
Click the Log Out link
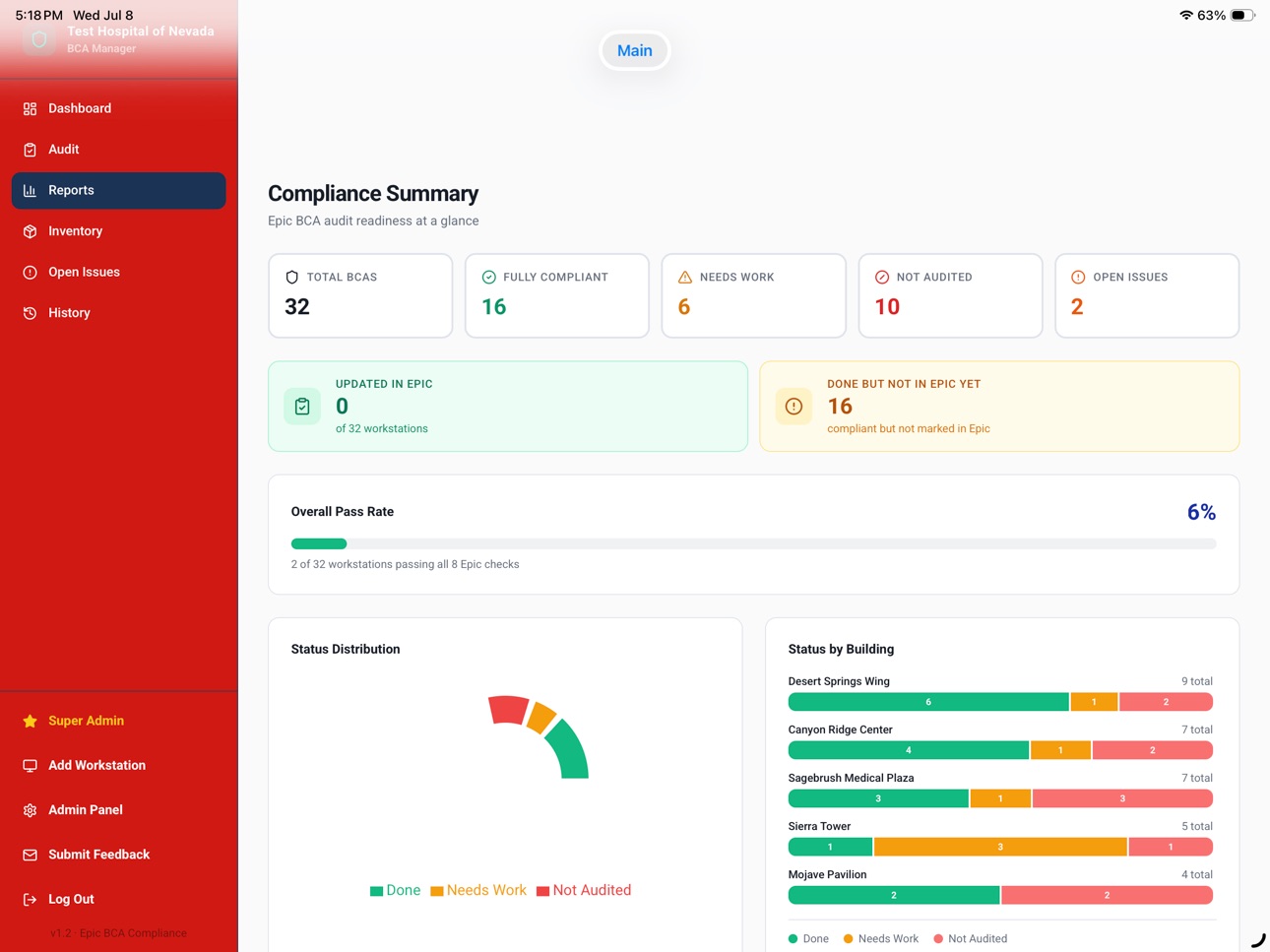click(118, 899)
